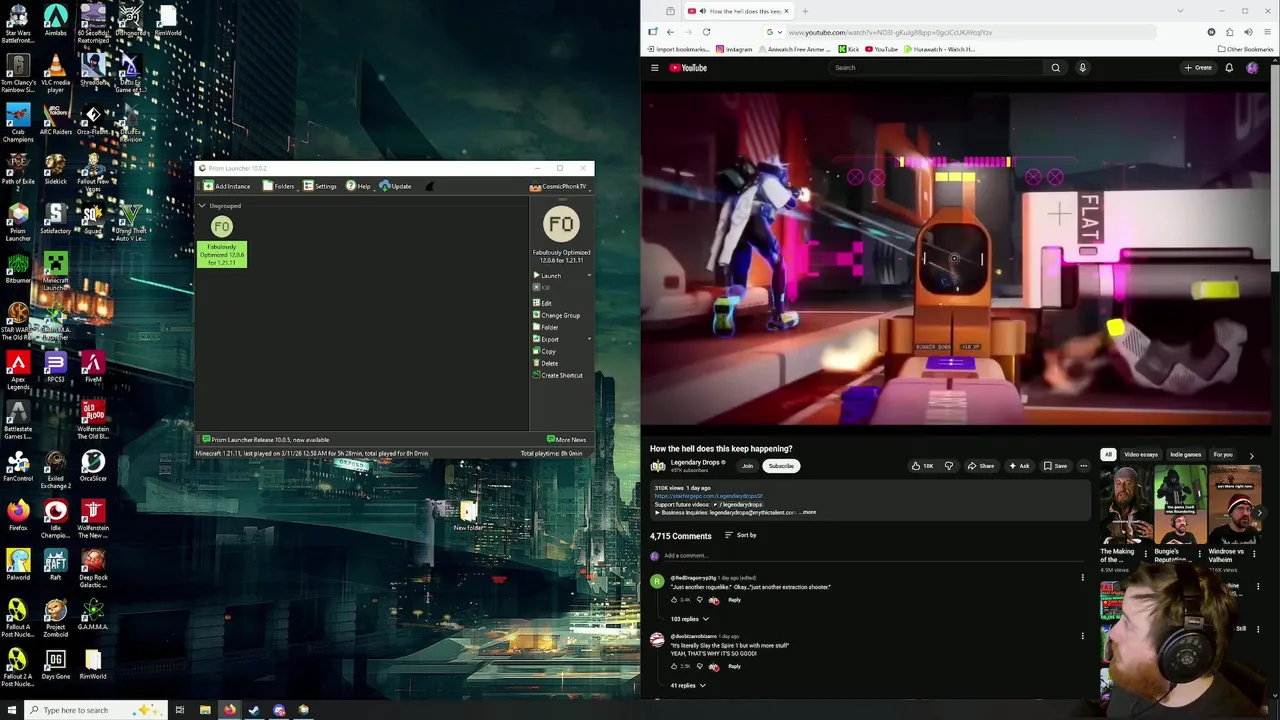Reply to the RedDragon comment
The height and width of the screenshot is (720, 1280).
734,600
